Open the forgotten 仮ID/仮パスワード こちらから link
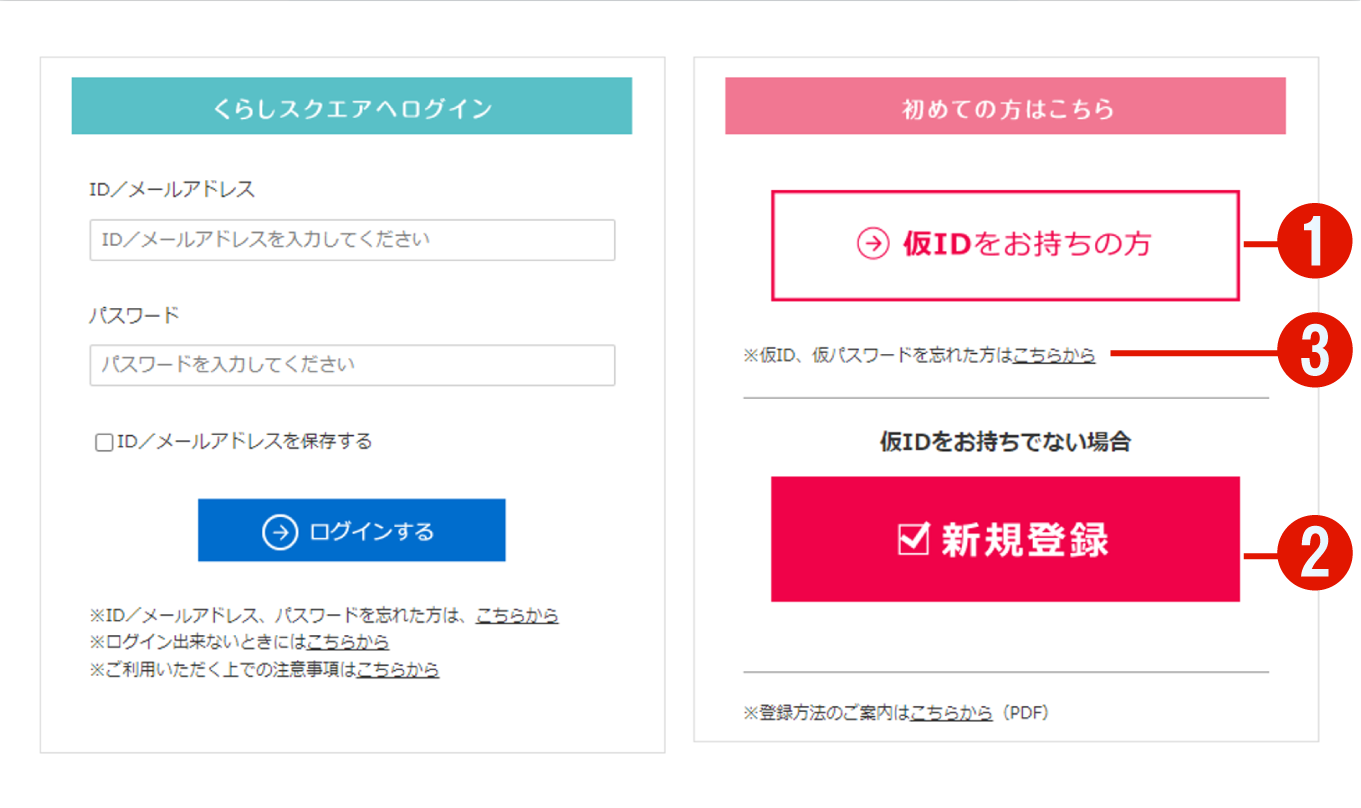The image size is (1361, 808). click(1054, 355)
